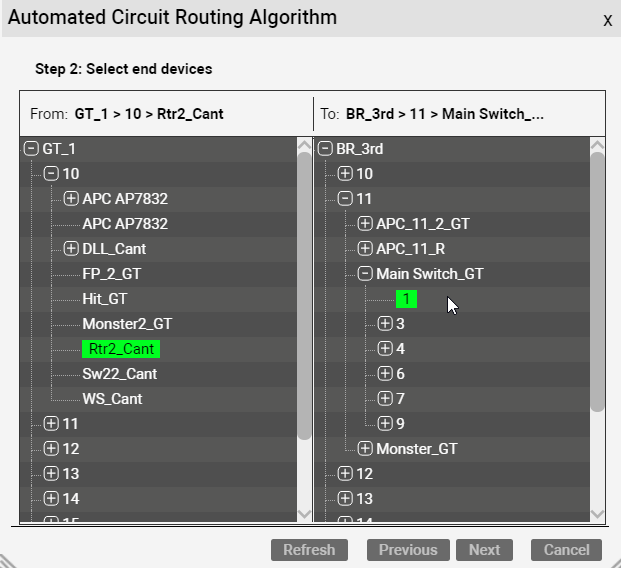
Task: Close the routing algorithm dialog
Action: pyautogui.click(x=607, y=20)
